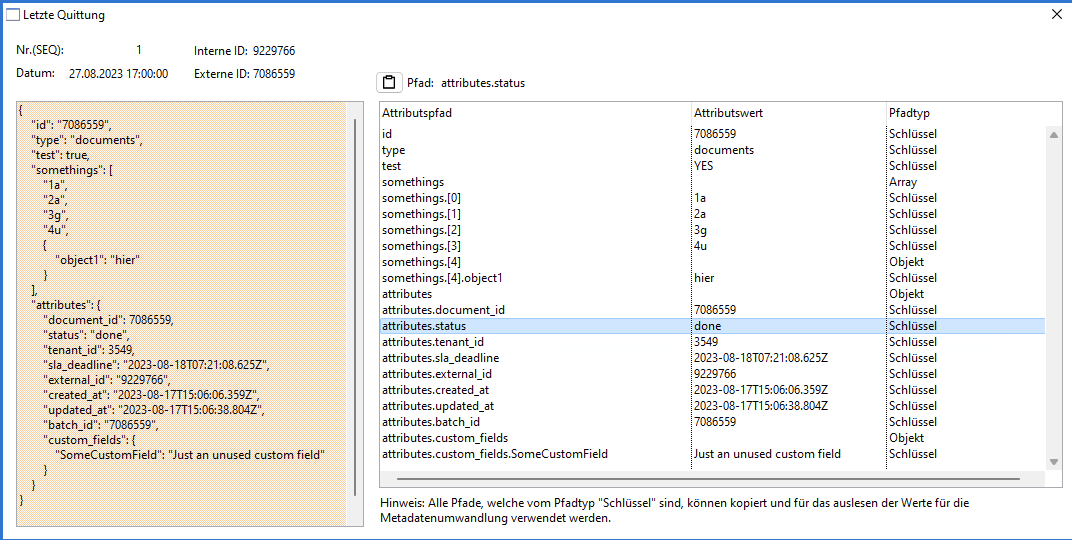Screen dimensions: 1072x540
Task: Click the clipboard copy path icon
Action: pyautogui.click(x=389, y=83)
